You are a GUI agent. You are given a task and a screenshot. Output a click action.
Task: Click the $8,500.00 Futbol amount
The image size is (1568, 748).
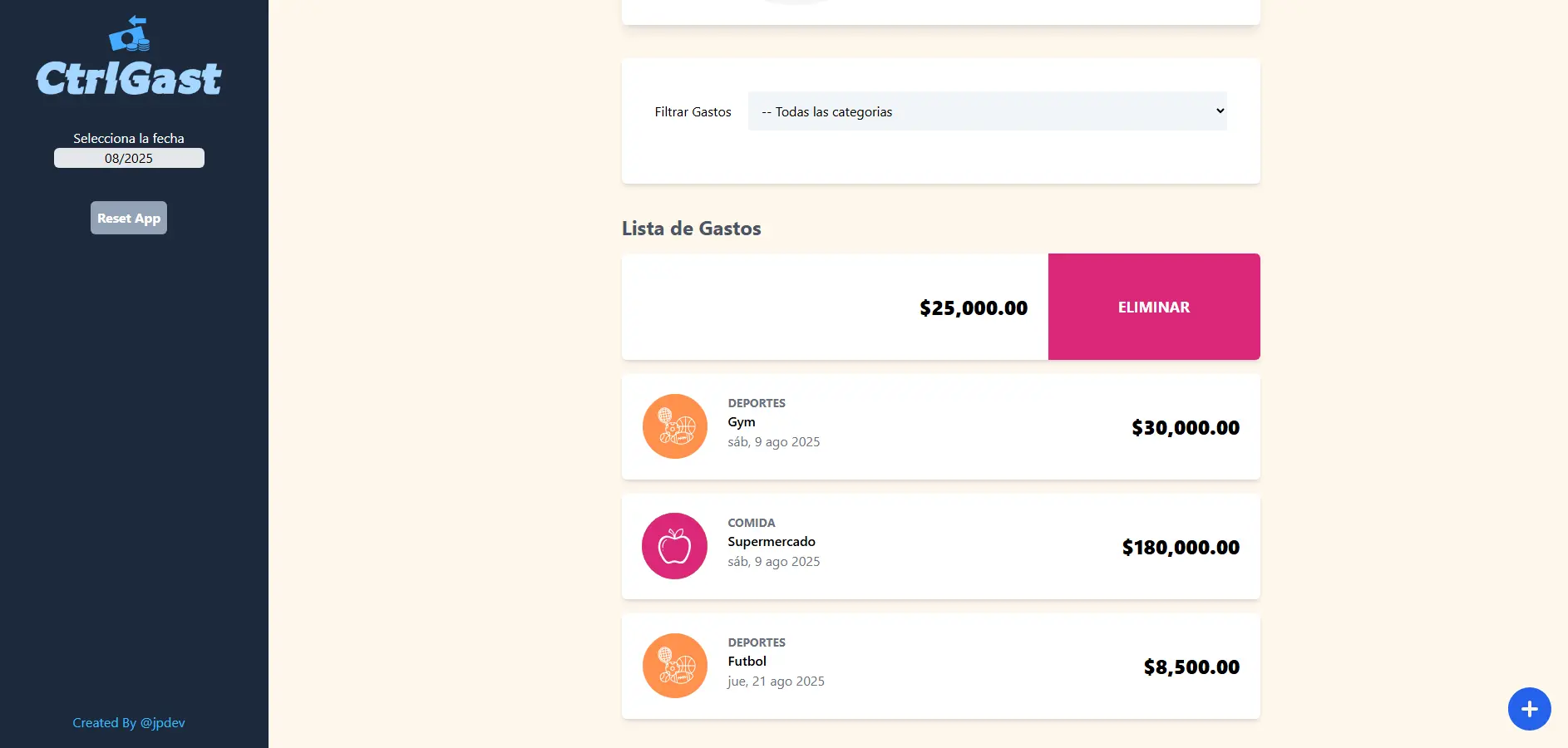pos(1191,667)
